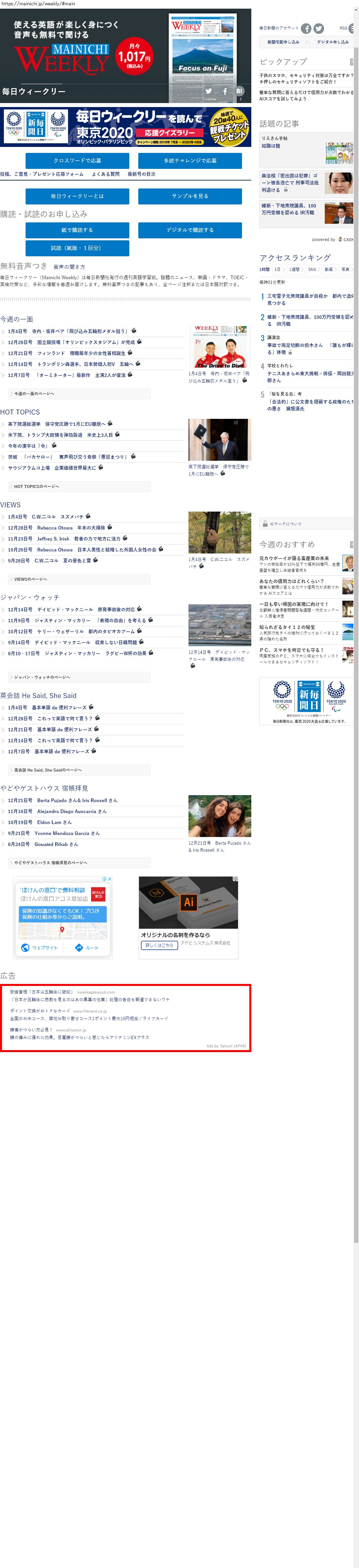Close the insurance ad using its X icon
359x1568 pixels.
click(x=109, y=879)
